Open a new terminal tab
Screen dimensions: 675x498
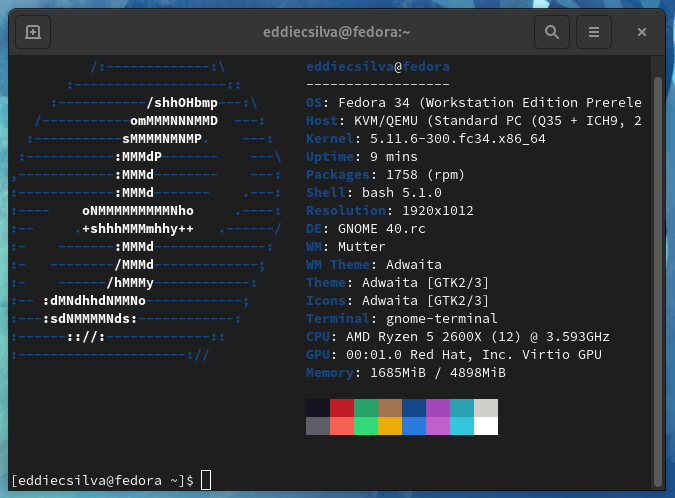pyautogui.click(x=32, y=32)
